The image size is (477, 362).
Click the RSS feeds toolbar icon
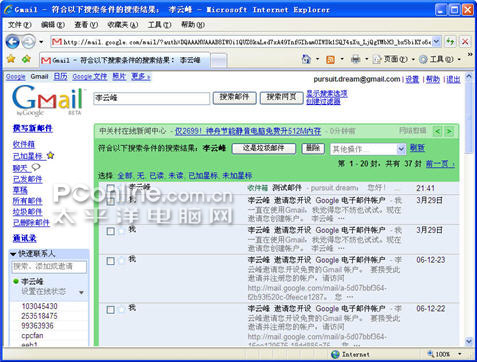point(330,60)
